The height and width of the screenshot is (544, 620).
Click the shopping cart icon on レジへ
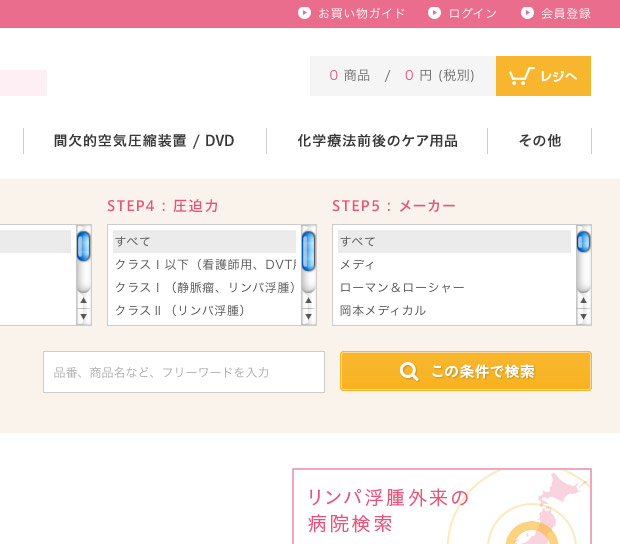coord(521,76)
